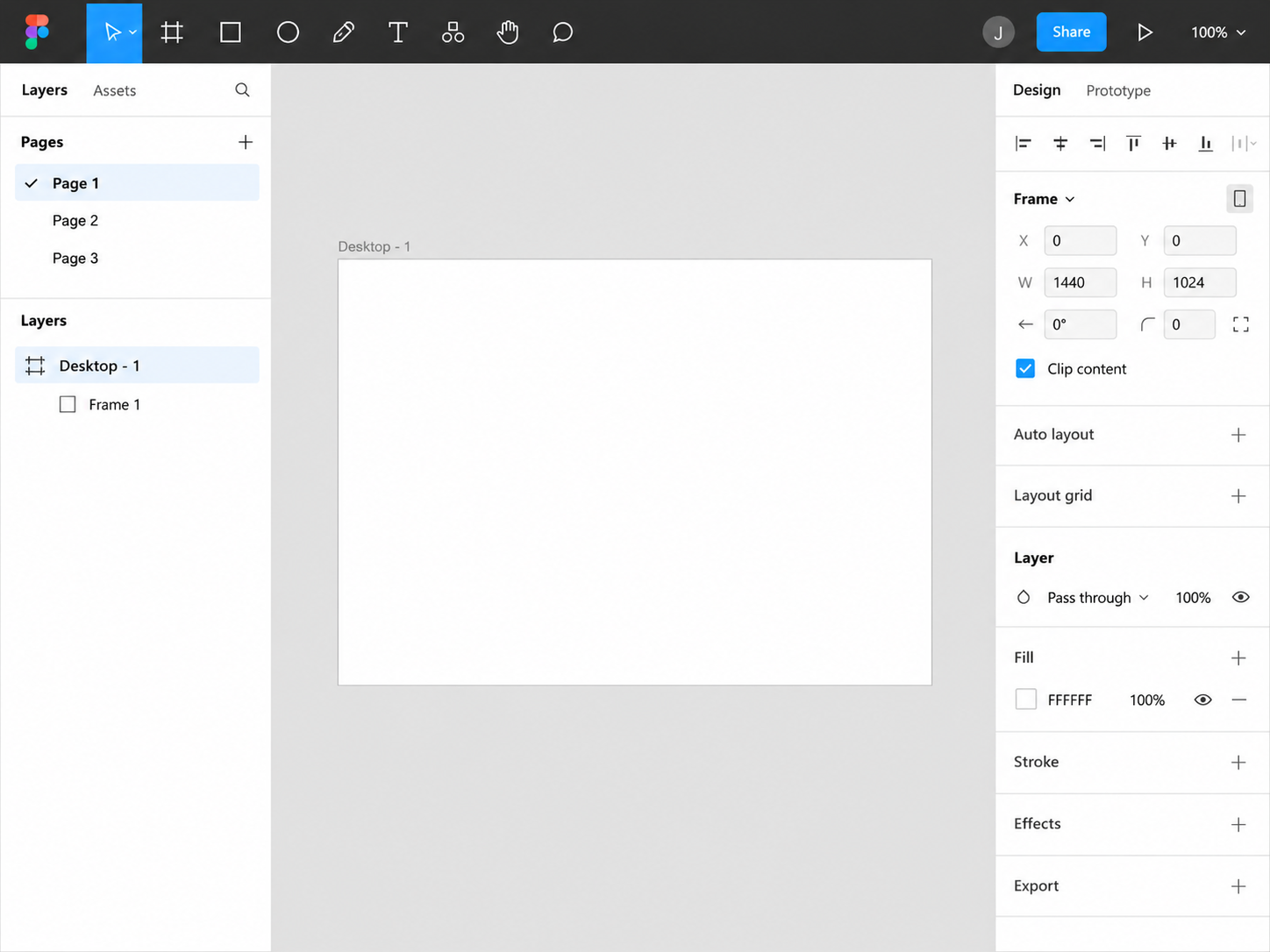Add Auto layout with plus
1270x952 pixels.
(1238, 435)
